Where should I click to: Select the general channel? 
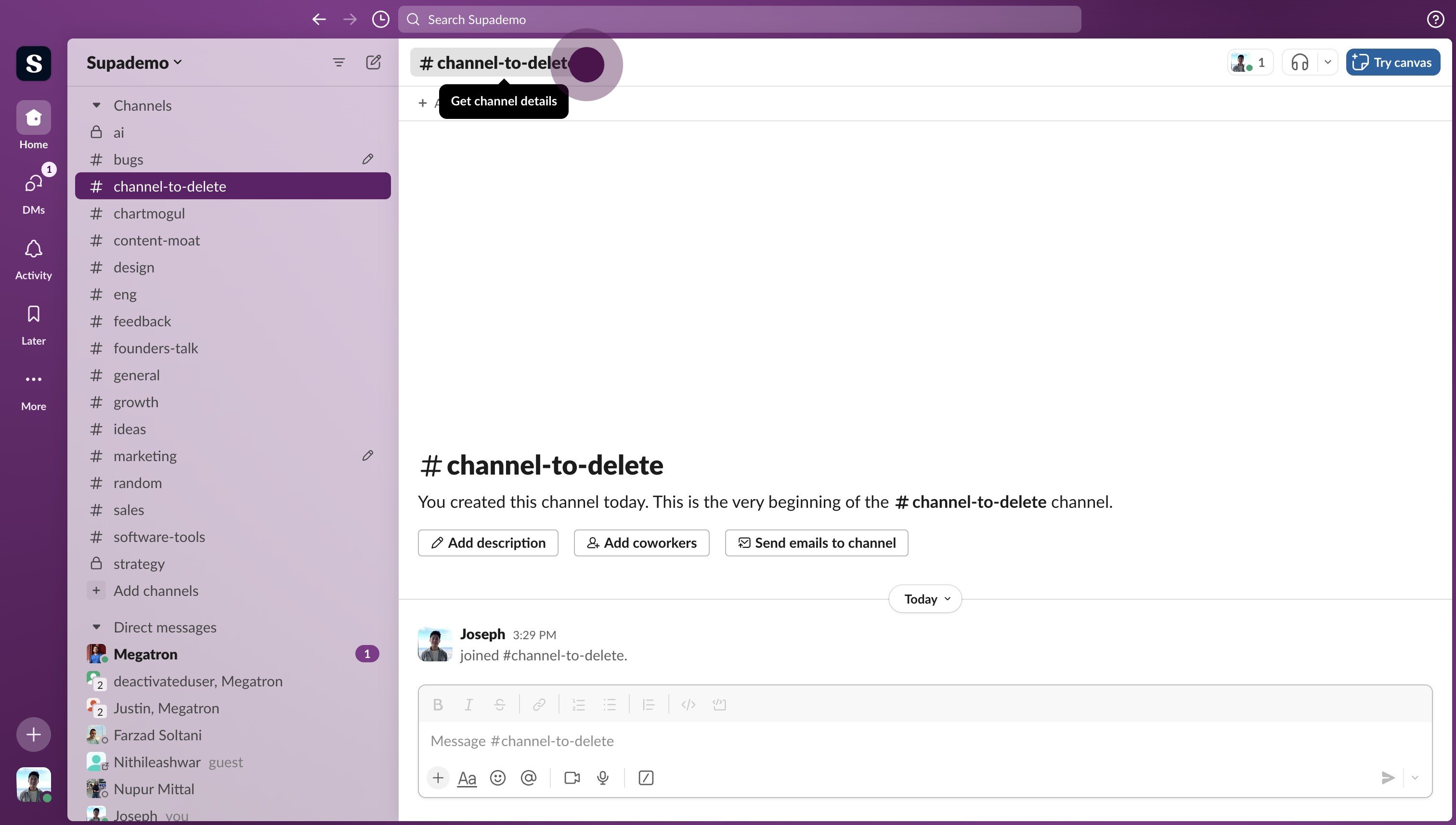click(136, 375)
